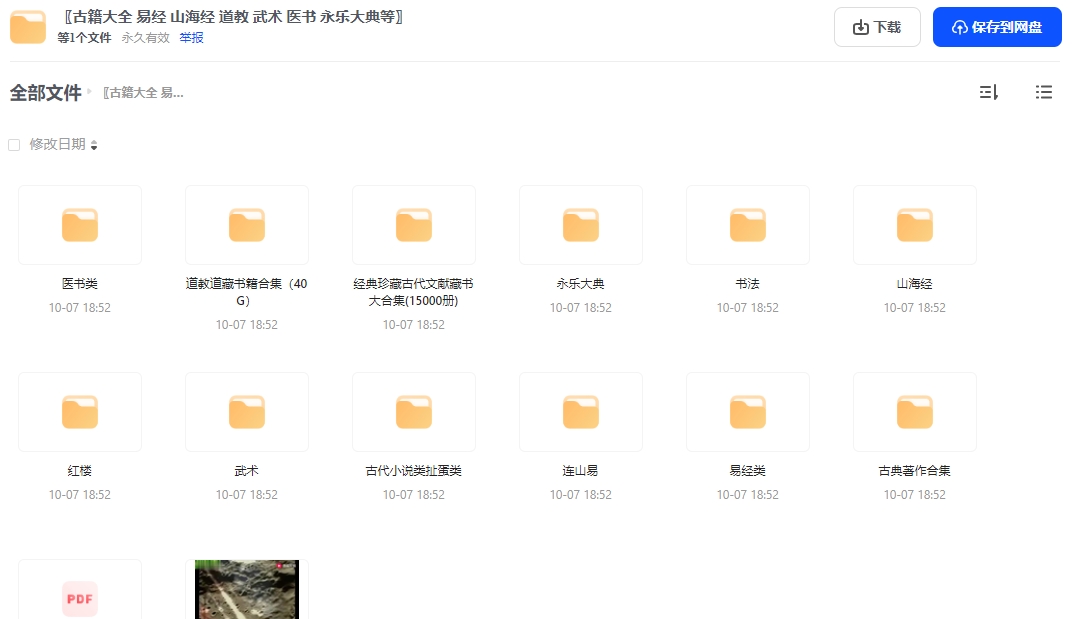Image resolution: width=1072 pixels, height=619 pixels.
Task: Click 保存到网盘 button
Action: pyautogui.click(x=997, y=27)
